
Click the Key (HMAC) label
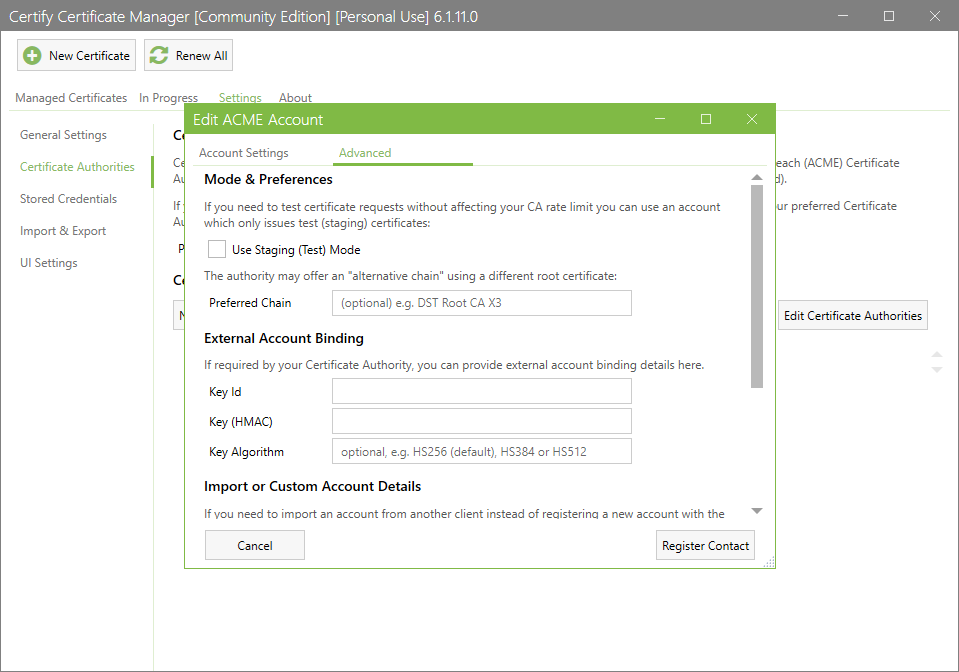[241, 422]
